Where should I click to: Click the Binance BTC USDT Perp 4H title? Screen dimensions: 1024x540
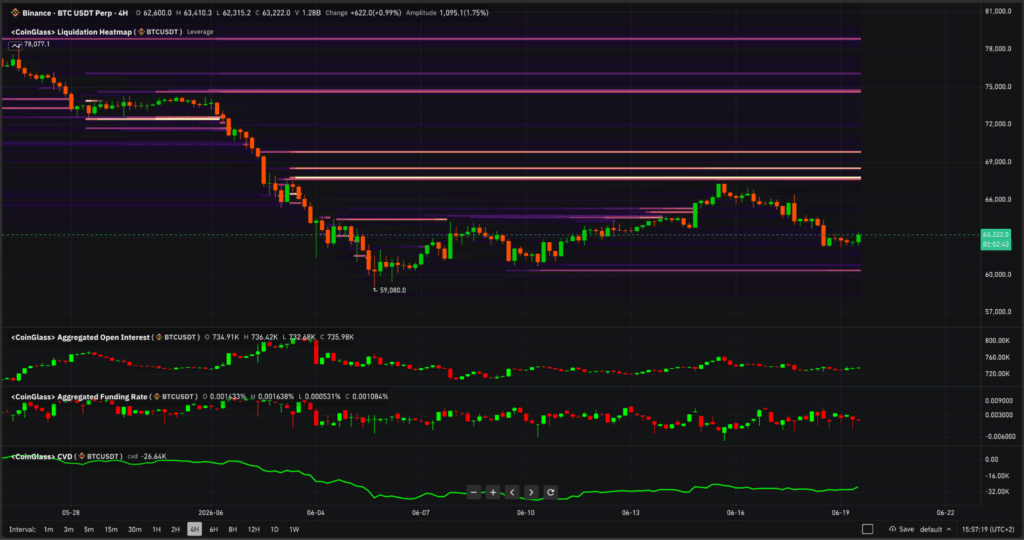75,12
